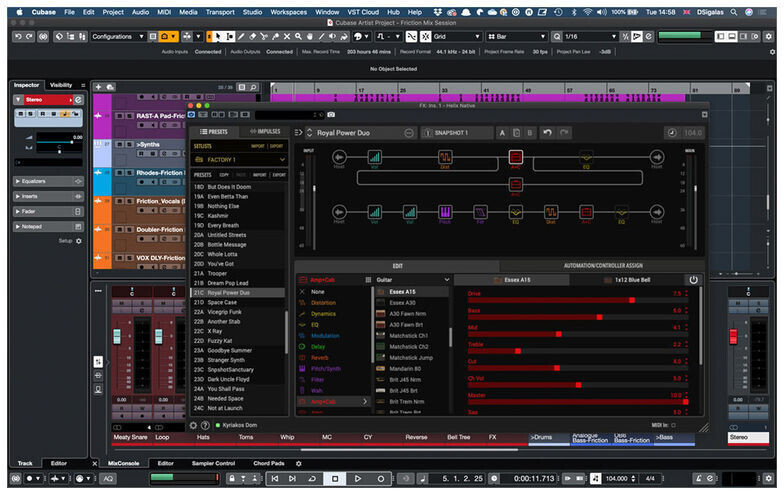Toggle the Amp block bypass power button
The image size is (784, 491).
coord(693,279)
